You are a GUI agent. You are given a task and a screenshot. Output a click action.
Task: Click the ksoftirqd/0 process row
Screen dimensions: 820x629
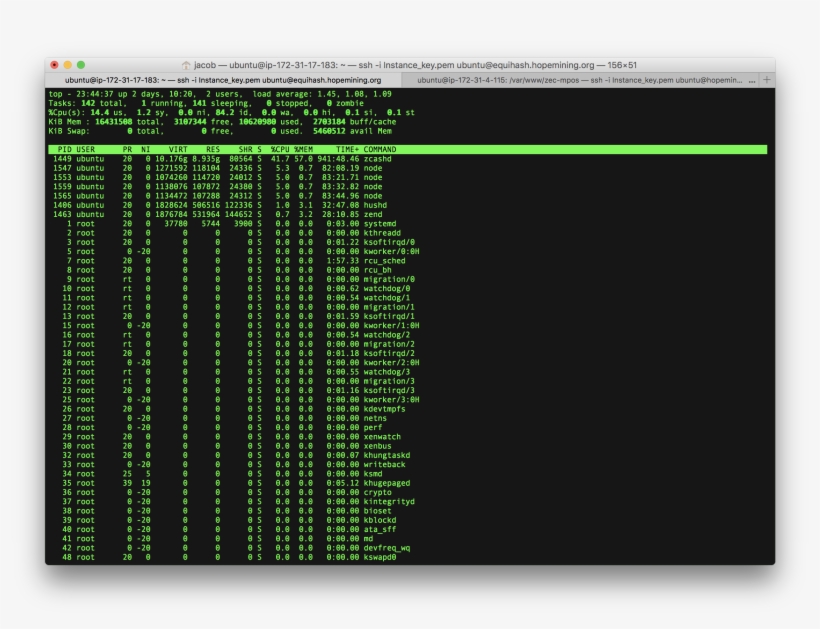pos(232,243)
